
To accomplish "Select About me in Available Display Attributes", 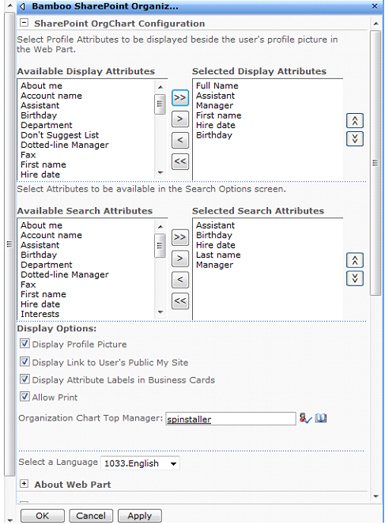I will [41, 86].
